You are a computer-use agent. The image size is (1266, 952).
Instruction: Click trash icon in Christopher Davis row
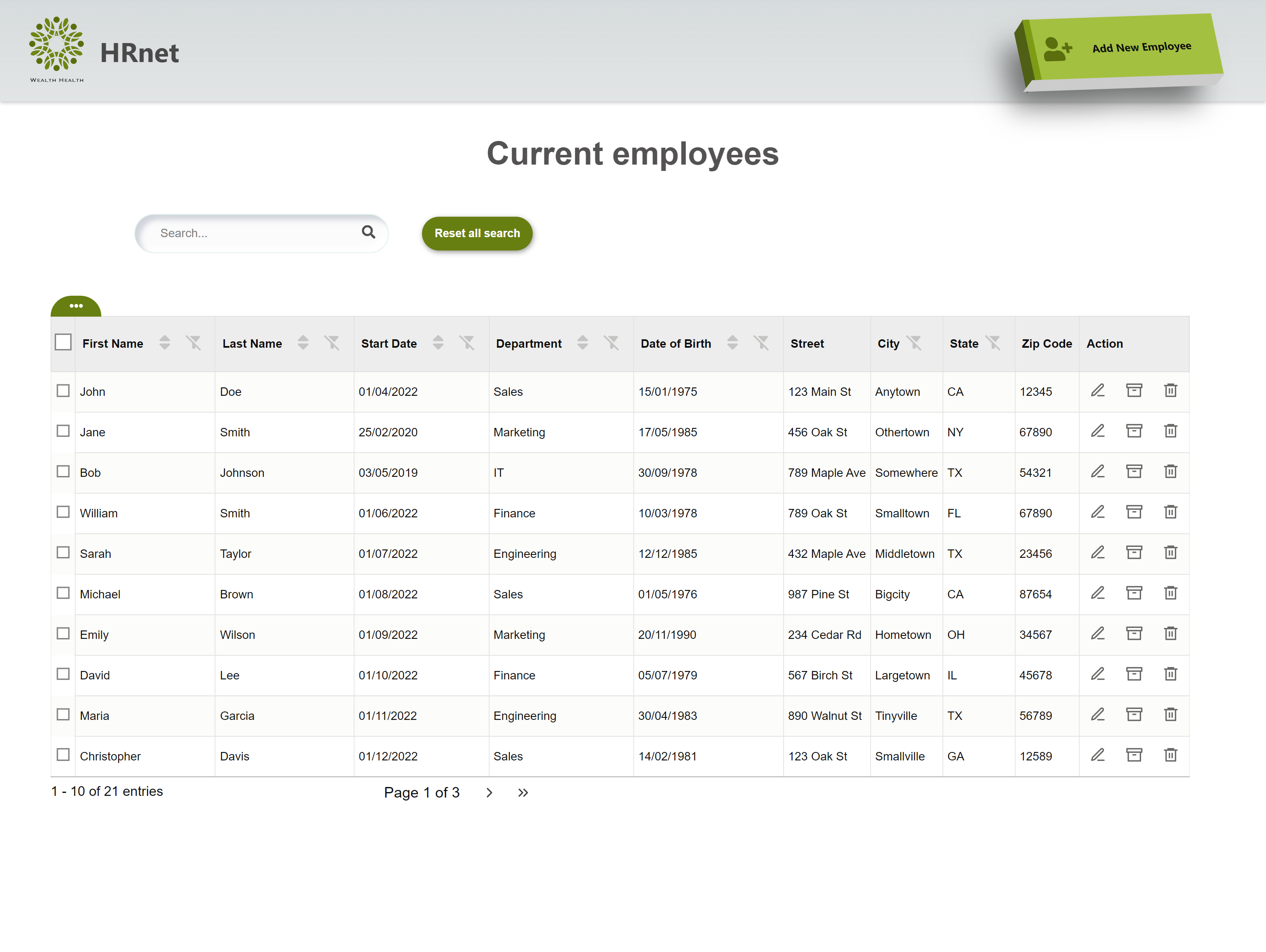(1171, 755)
